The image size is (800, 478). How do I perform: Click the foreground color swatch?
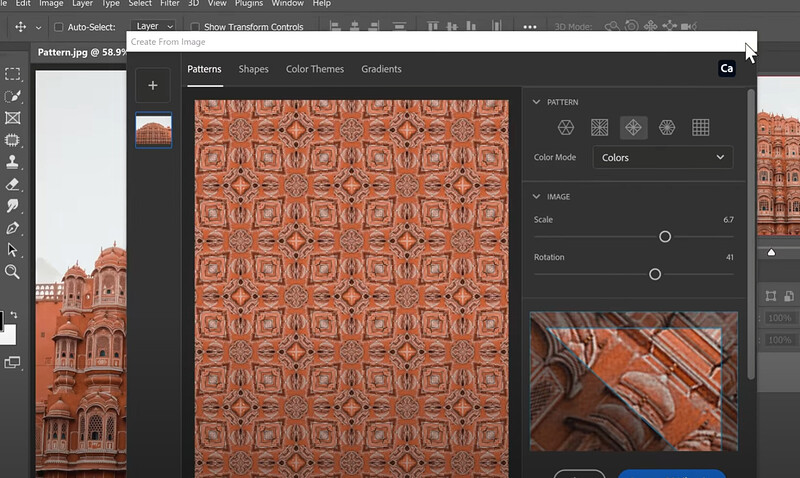point(2,320)
